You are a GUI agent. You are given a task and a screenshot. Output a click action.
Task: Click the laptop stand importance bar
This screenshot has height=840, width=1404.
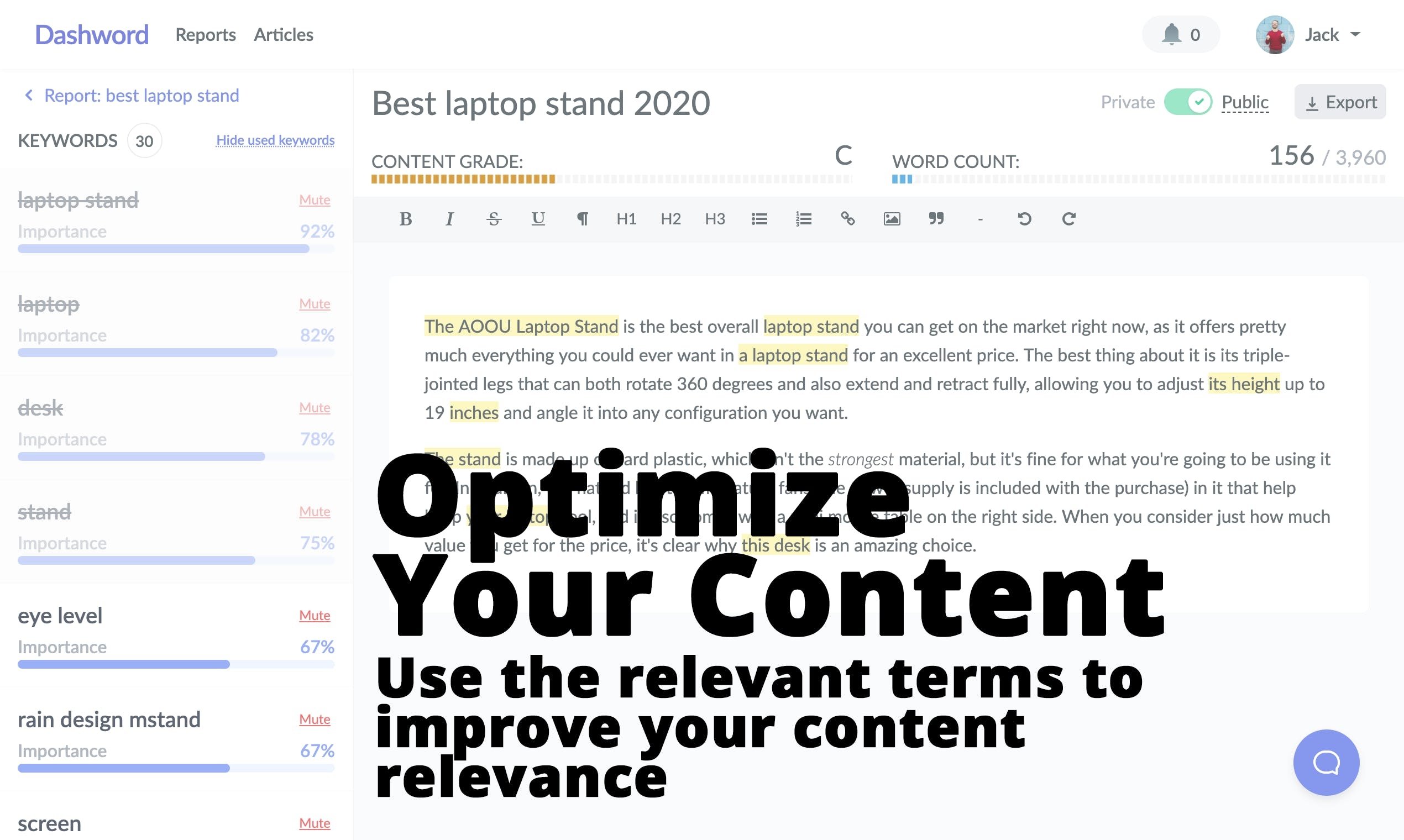tap(176, 249)
